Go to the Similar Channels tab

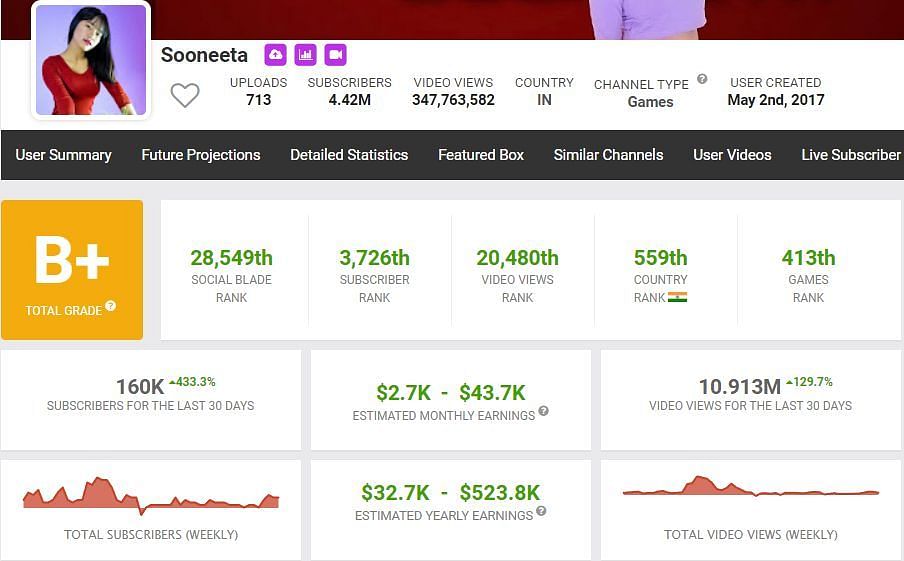[608, 155]
